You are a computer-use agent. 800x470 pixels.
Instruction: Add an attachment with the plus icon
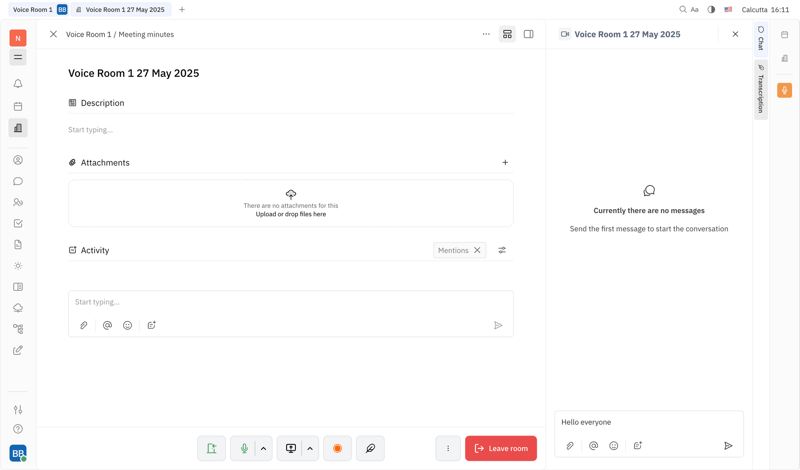505,162
